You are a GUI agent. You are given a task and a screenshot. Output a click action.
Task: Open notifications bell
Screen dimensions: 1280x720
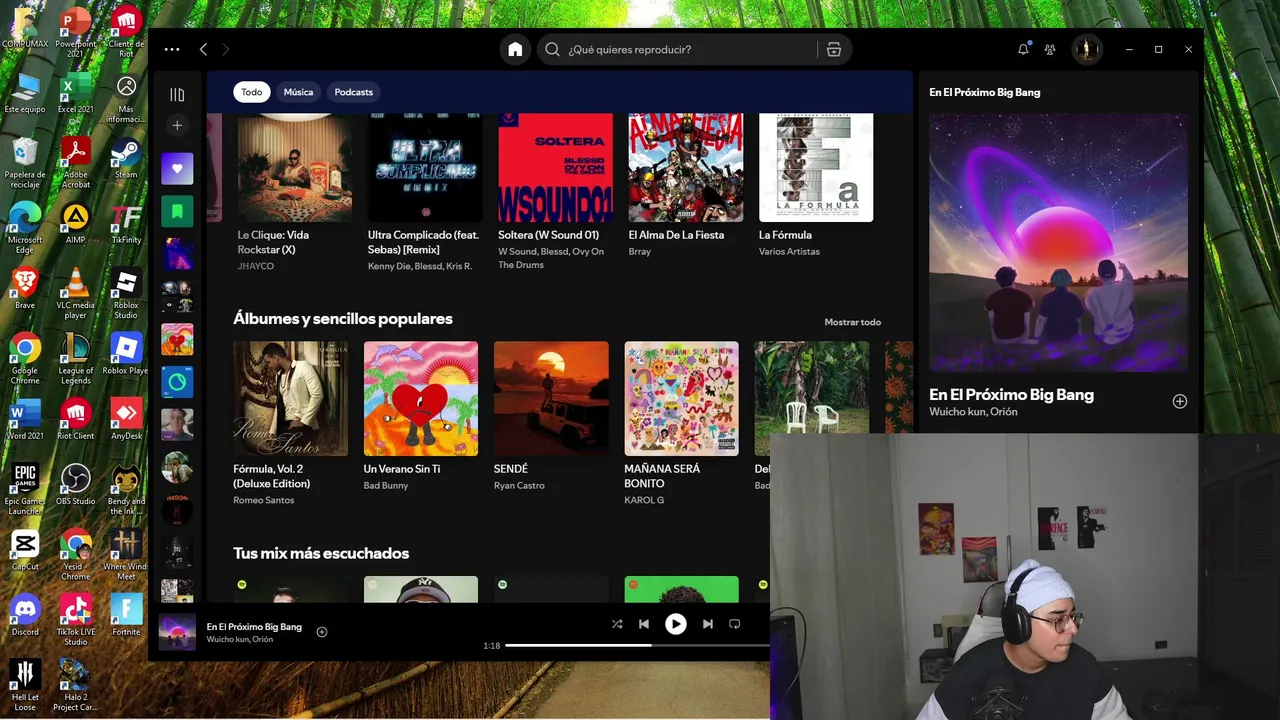1023,49
